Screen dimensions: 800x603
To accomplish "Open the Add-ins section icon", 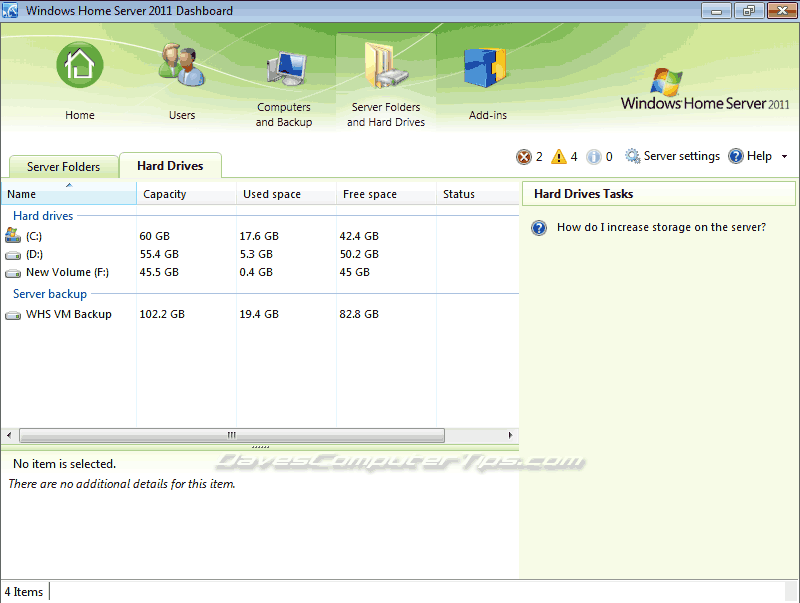I will pos(485,68).
